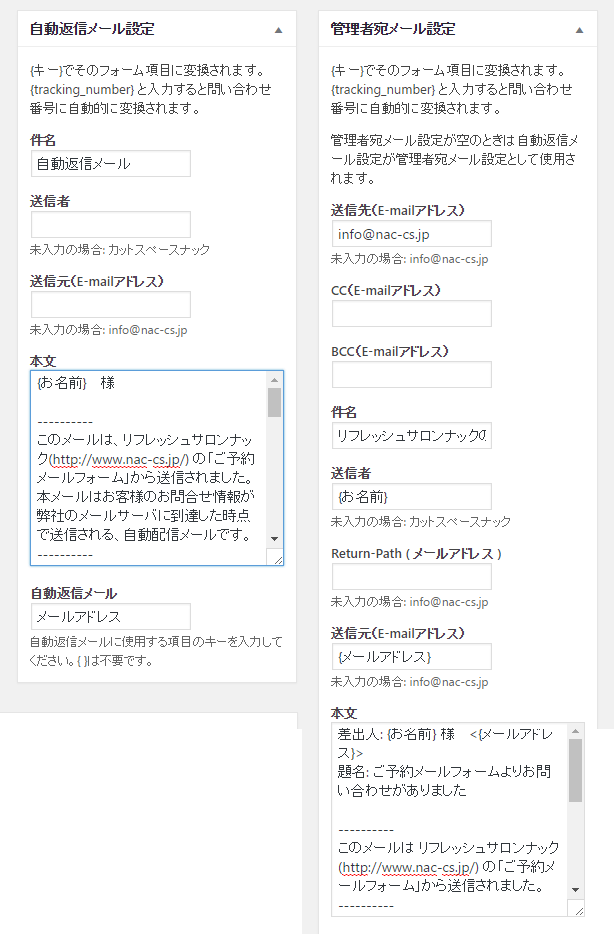Click the resize handle of auto-reply 本文 textarea
Screen dimensions: 614x934
point(276,558)
